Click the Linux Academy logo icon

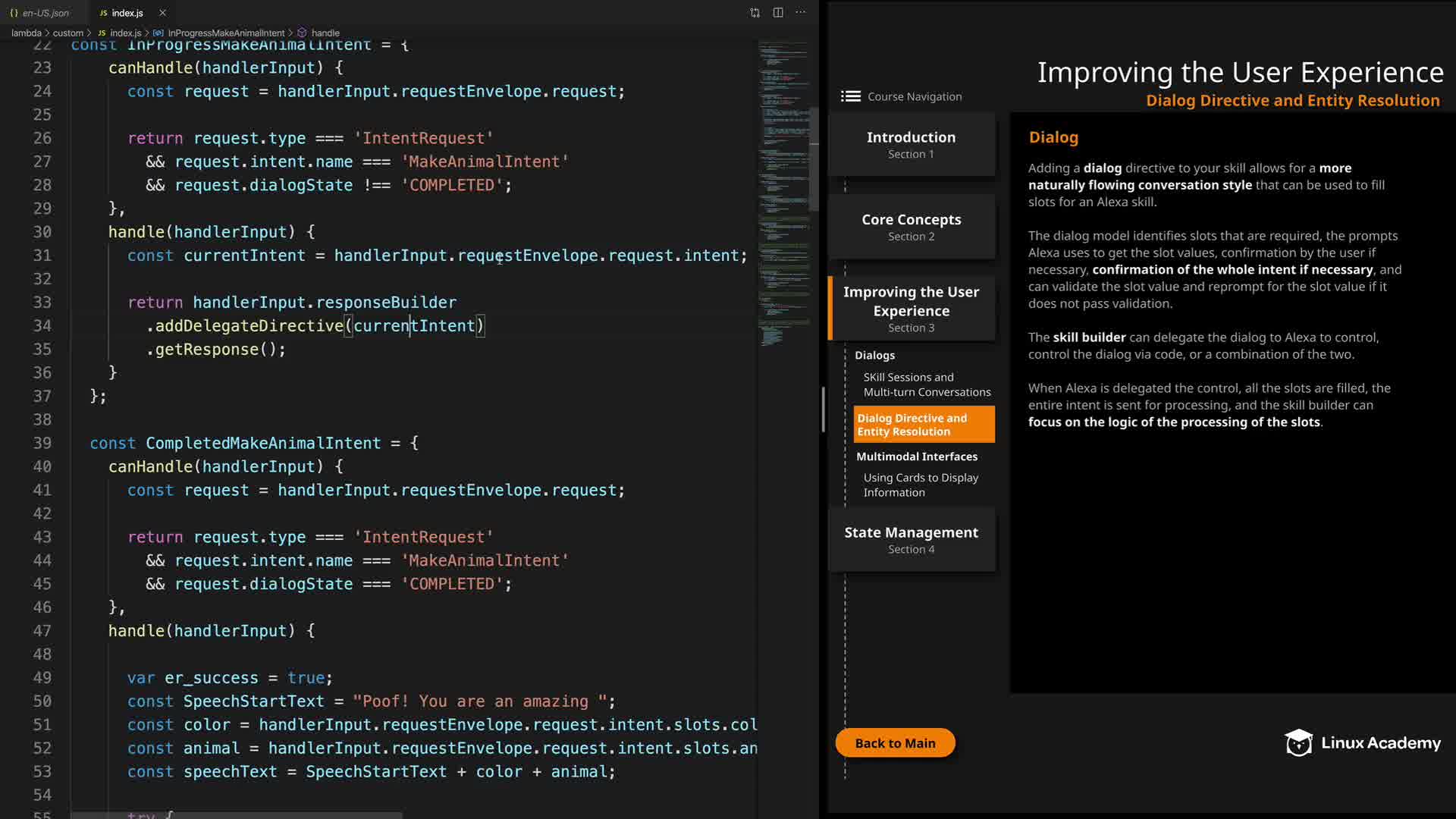(1298, 743)
